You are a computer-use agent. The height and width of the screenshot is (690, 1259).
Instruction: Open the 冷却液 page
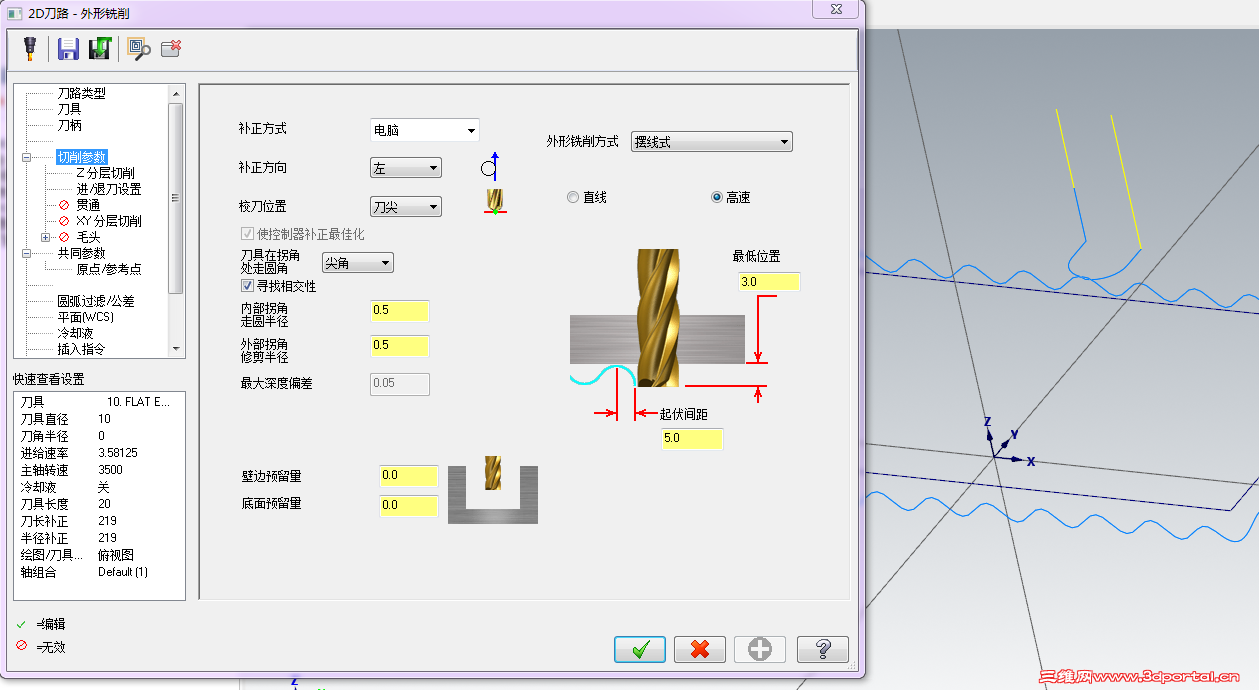click(x=75, y=333)
